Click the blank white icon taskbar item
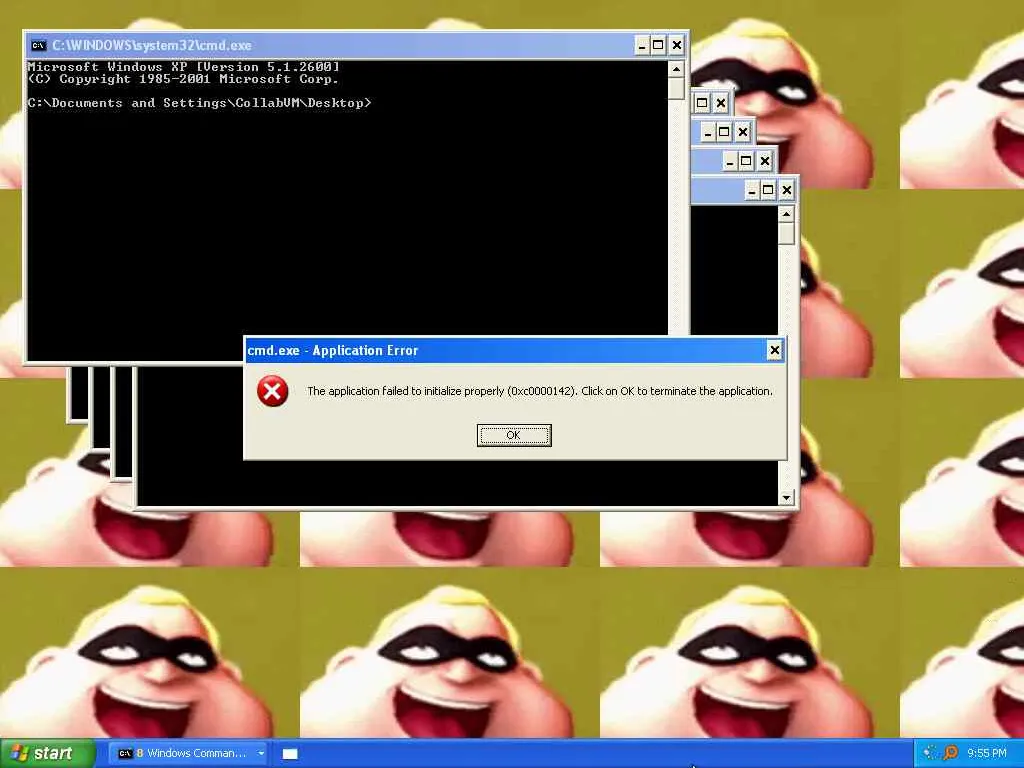 [290, 754]
